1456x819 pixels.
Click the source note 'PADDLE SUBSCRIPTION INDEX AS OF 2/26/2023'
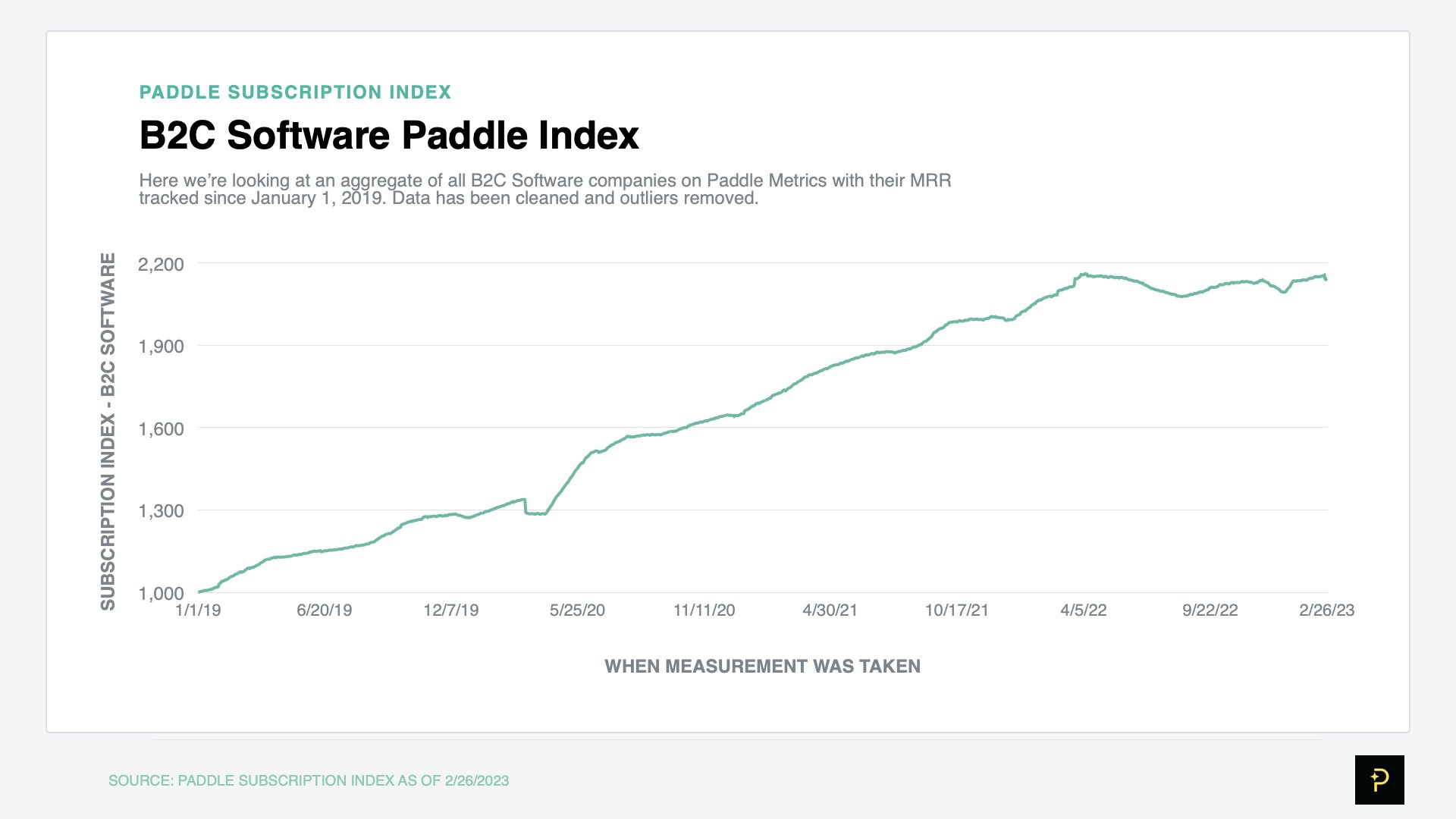(x=344, y=781)
